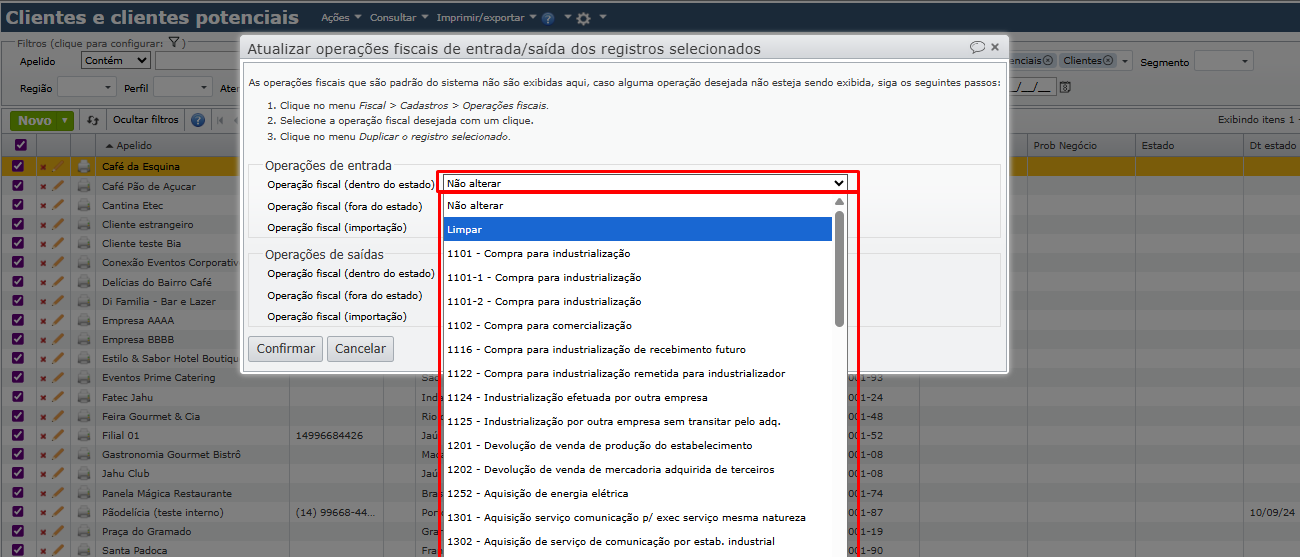Edit the Feira Gourmet & Cia record
Viewport: 1300px width, 557px height.
[x=58, y=416]
